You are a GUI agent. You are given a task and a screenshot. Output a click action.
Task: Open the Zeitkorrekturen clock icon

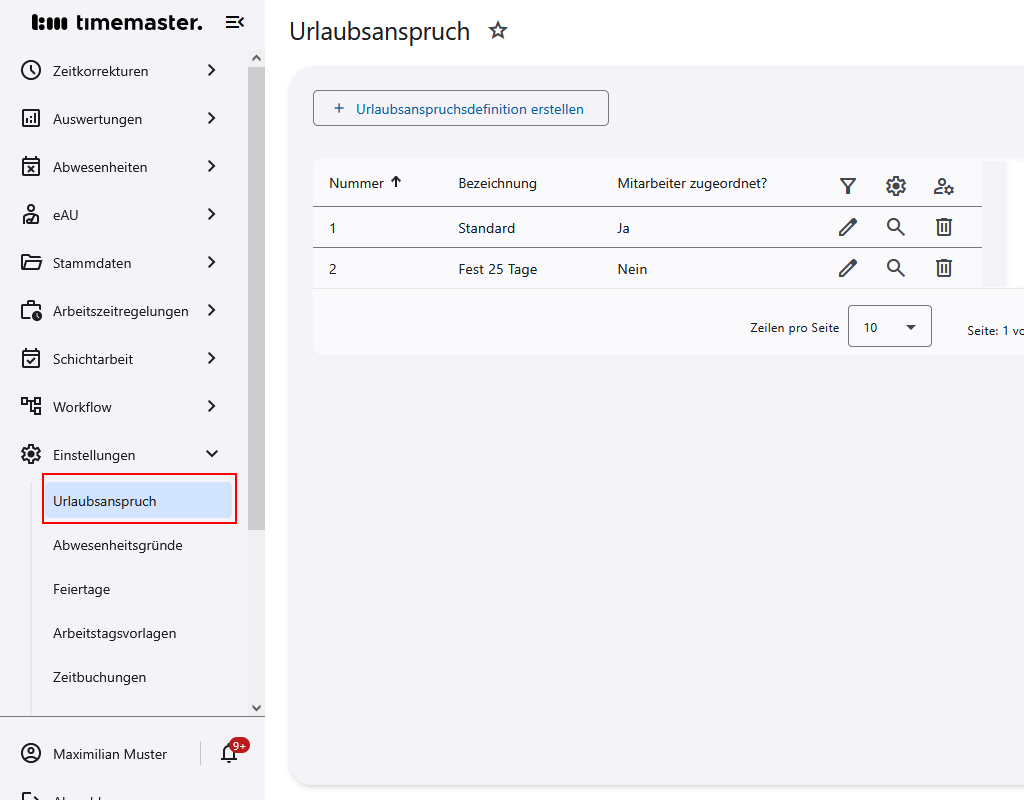pyautogui.click(x=30, y=70)
